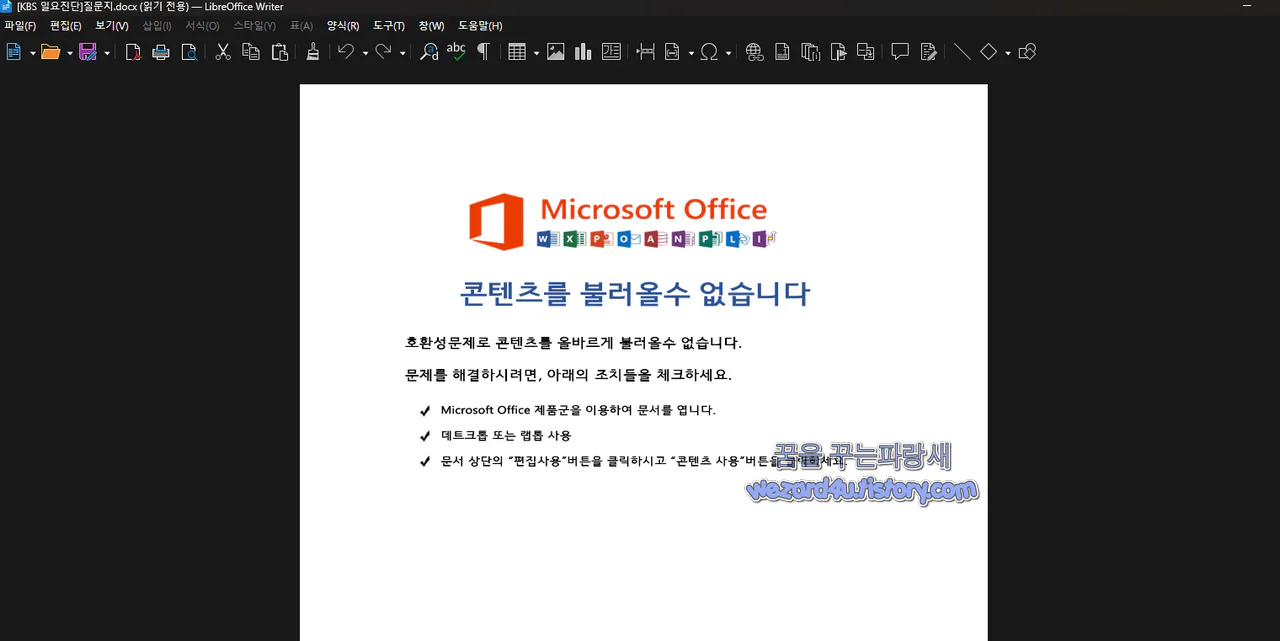This screenshot has width=1280, height=641.
Task: Open the 보기(V) menu
Action: tap(112, 26)
